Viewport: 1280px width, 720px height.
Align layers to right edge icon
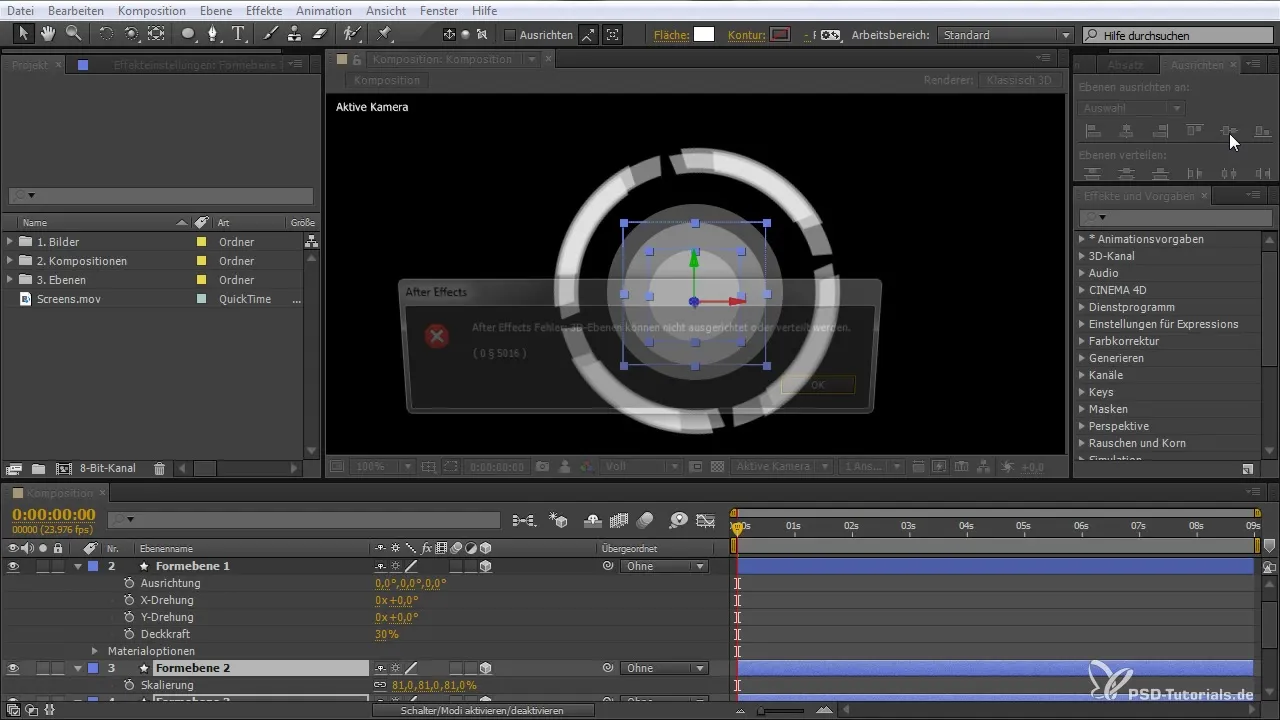click(x=1160, y=131)
